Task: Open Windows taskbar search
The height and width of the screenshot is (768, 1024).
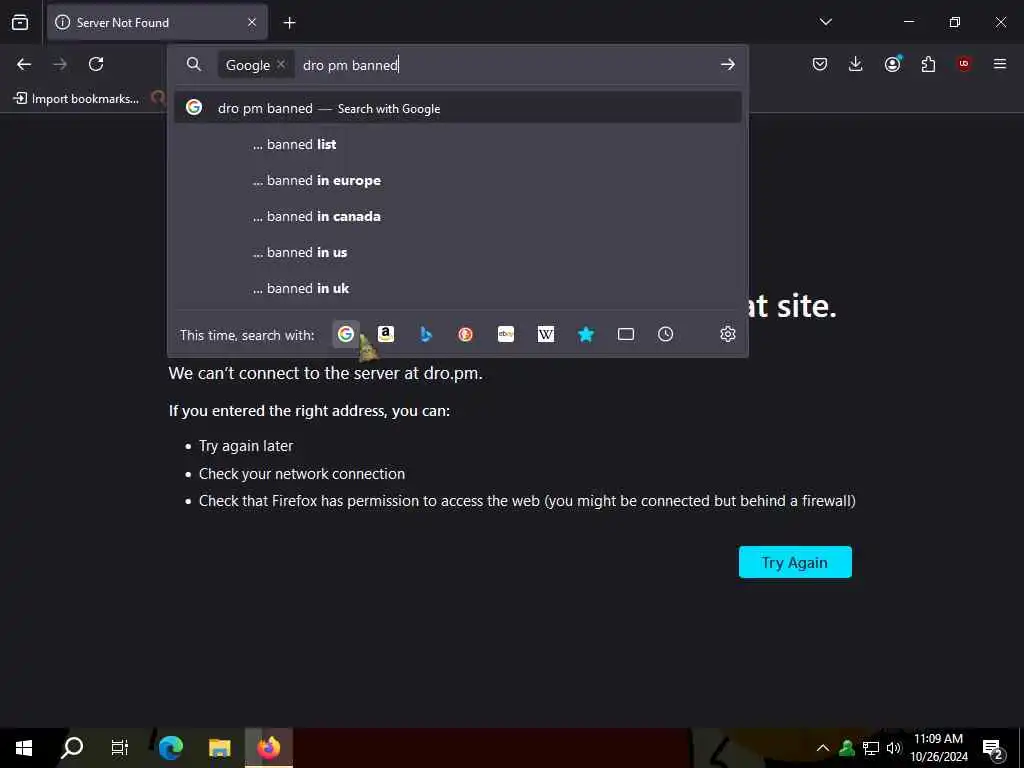Action: click(72, 748)
